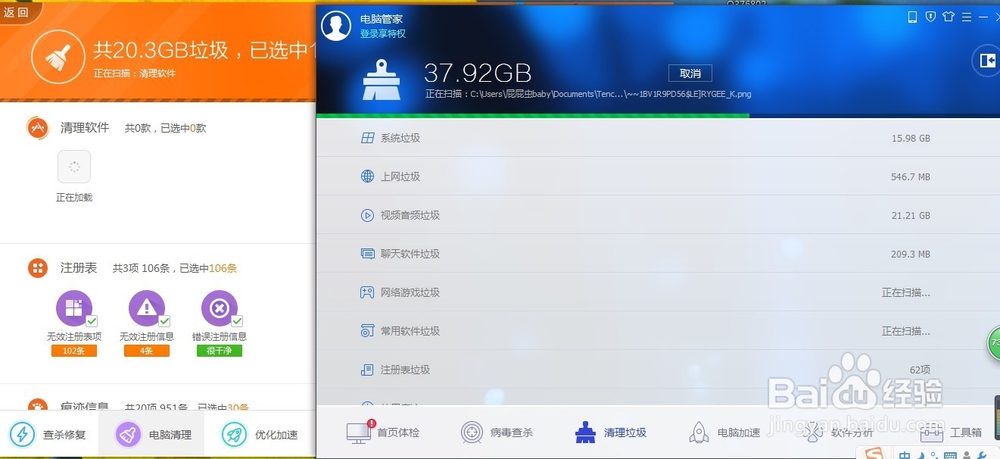Click the 登录享特权 link
Image resolution: width=1000 pixels, height=459 pixels.
coord(383,33)
